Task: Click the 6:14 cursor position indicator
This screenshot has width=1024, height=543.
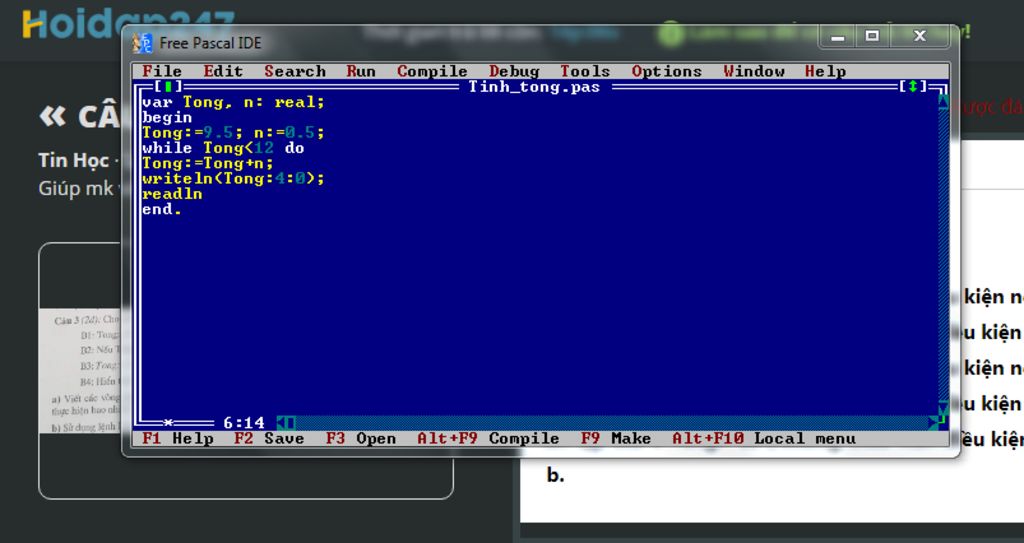Action: (244, 423)
